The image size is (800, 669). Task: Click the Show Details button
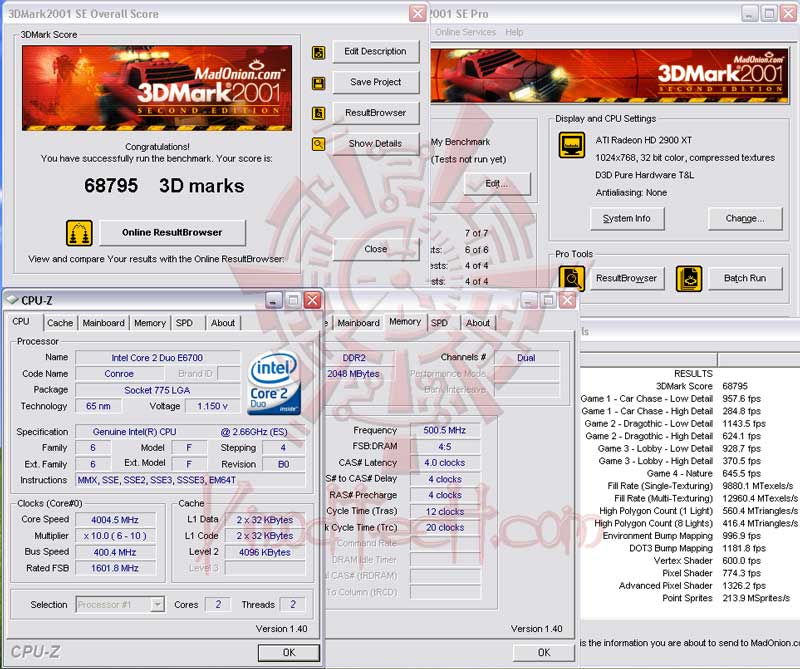pyautogui.click(x=376, y=144)
